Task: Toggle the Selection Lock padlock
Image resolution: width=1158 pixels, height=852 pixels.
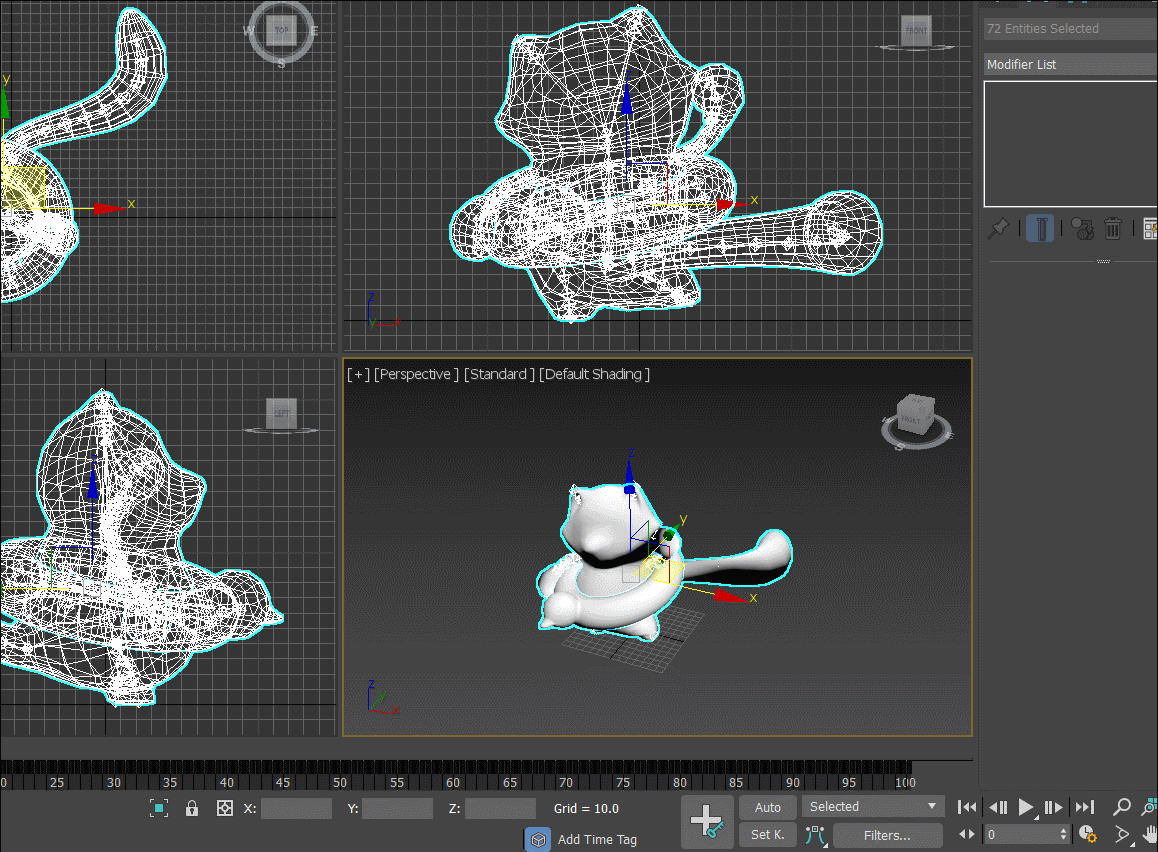Action: 192,808
